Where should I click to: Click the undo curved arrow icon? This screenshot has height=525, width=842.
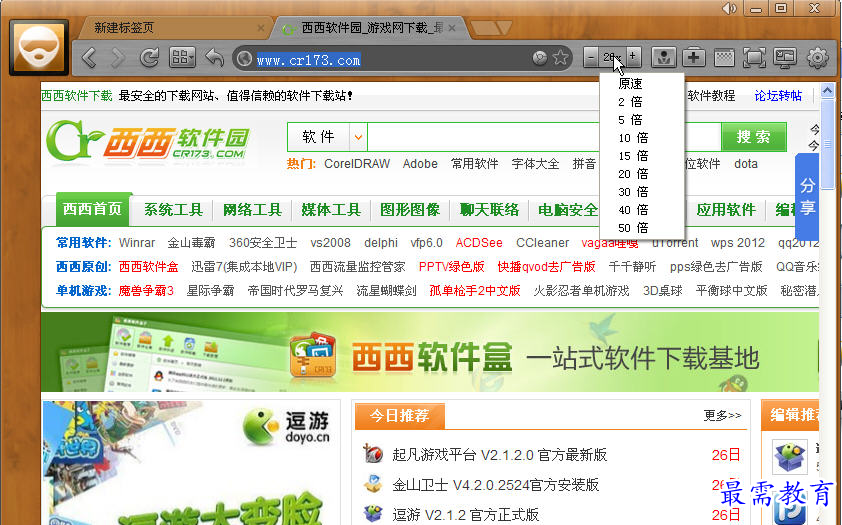pos(215,57)
